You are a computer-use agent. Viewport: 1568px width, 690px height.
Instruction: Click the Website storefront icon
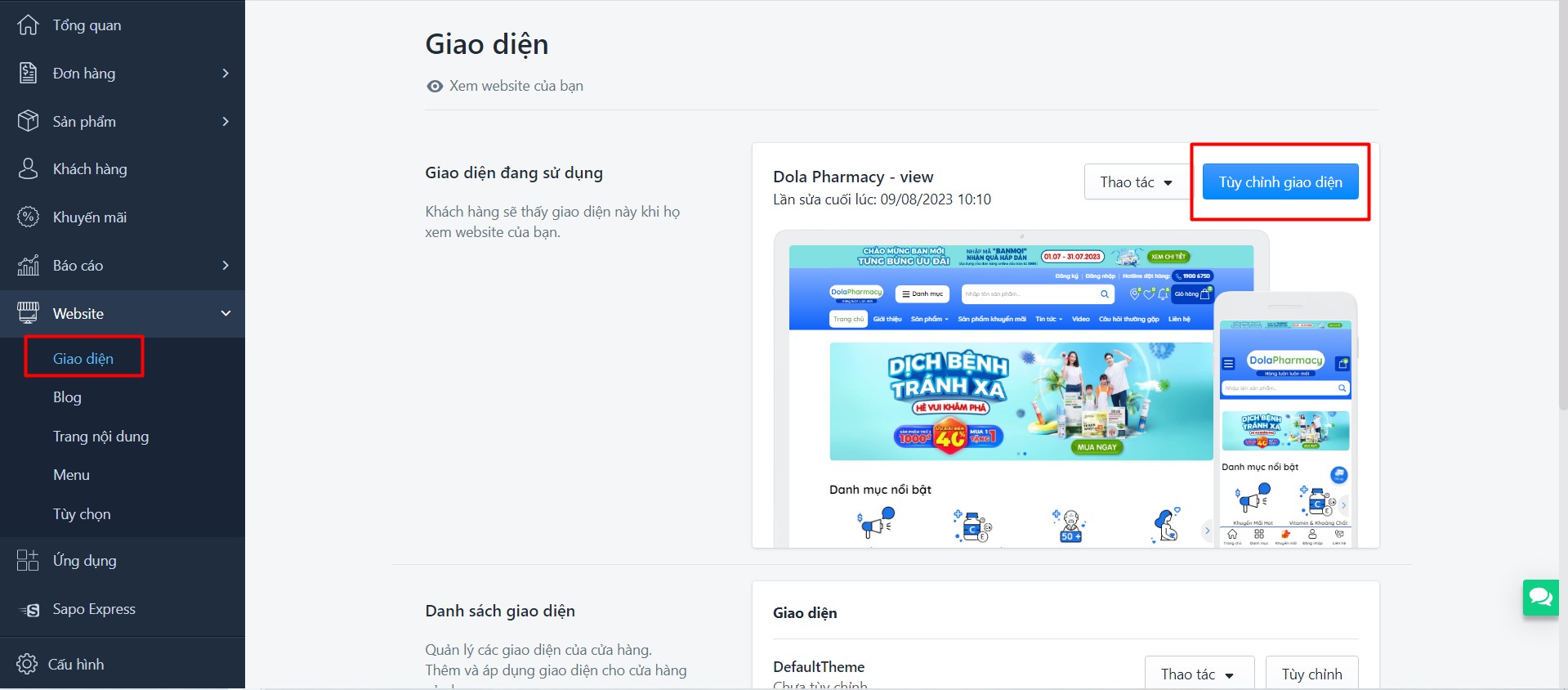coord(28,312)
